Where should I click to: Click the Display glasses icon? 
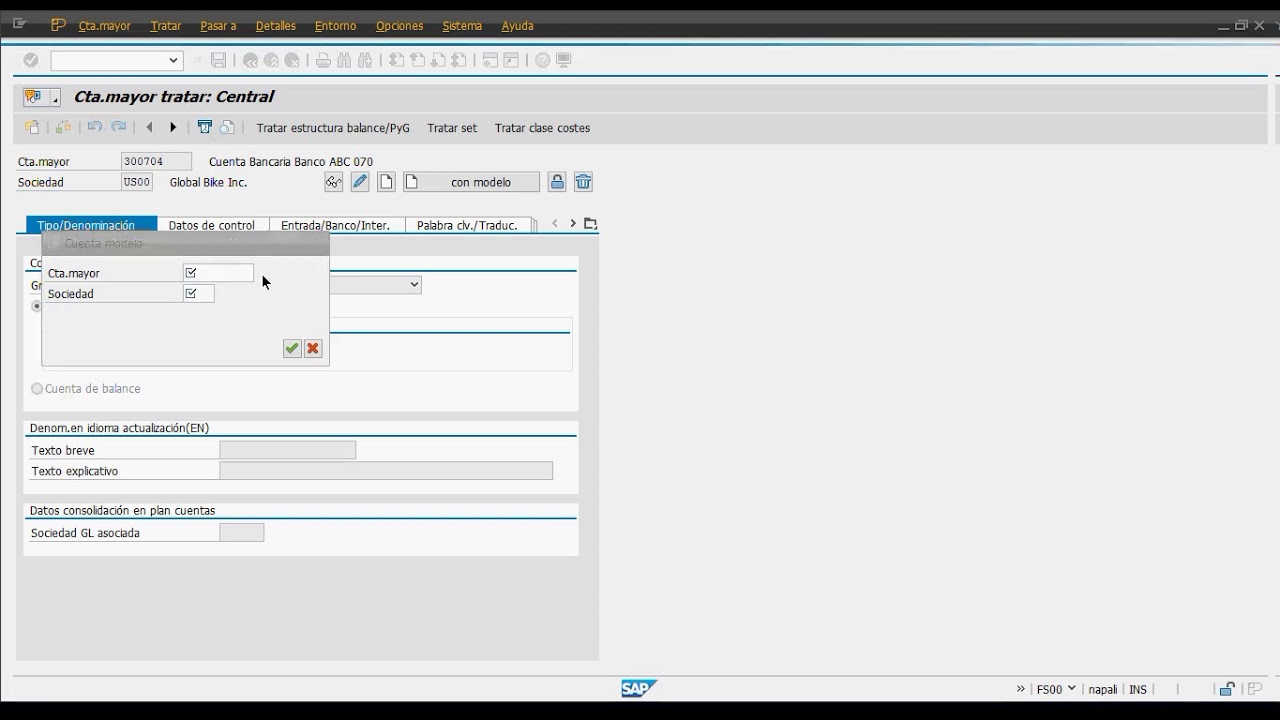pyautogui.click(x=334, y=182)
